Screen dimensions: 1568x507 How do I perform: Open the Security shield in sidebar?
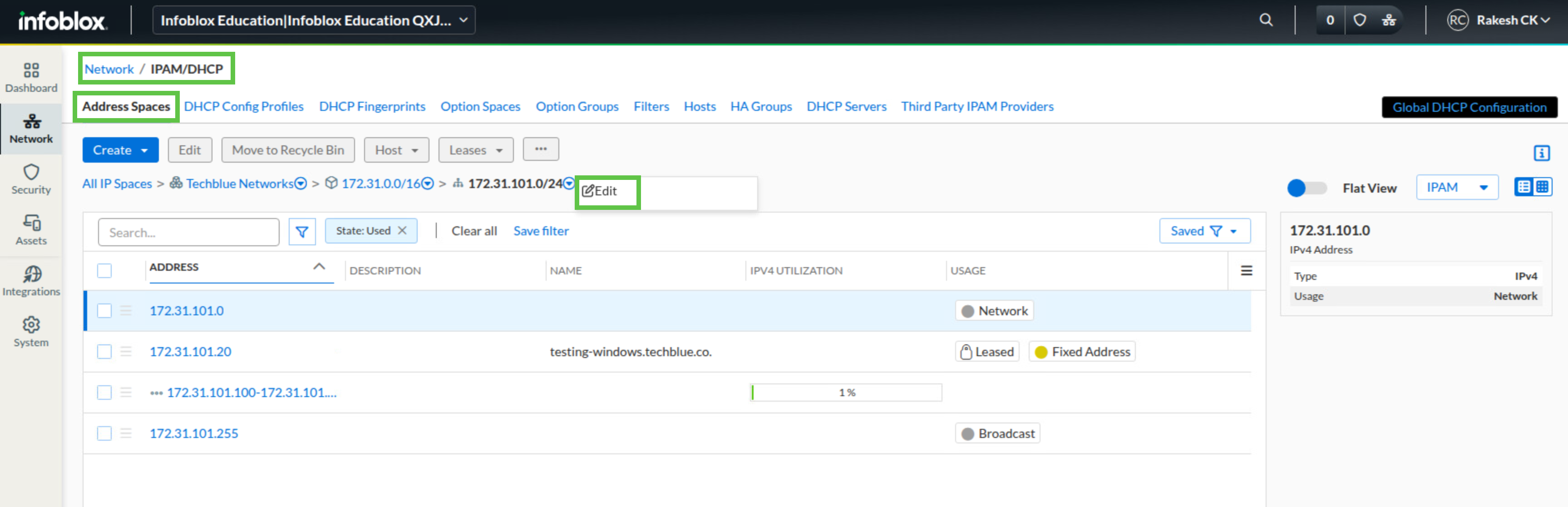(31, 179)
